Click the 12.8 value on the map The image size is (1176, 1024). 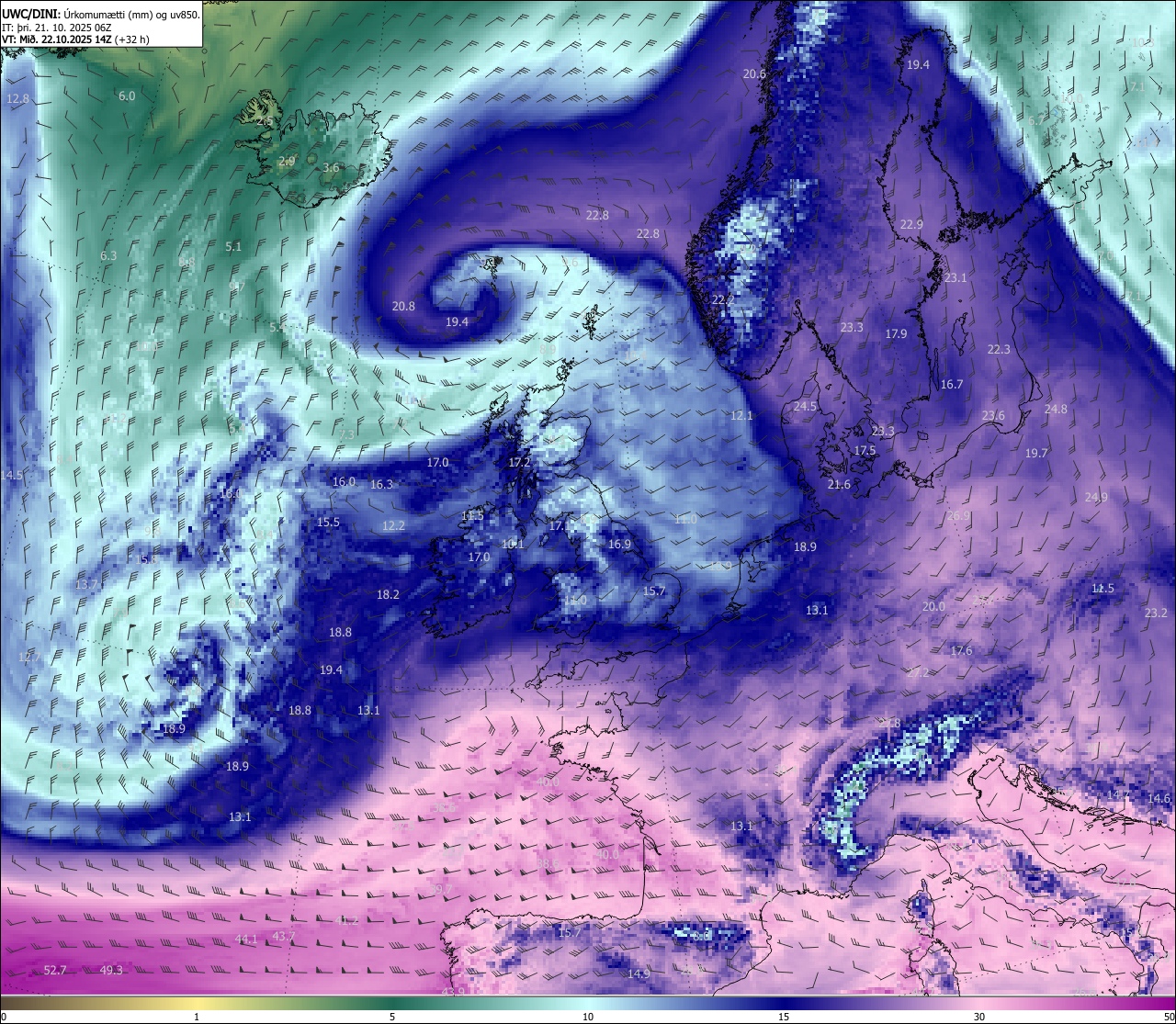(17, 99)
